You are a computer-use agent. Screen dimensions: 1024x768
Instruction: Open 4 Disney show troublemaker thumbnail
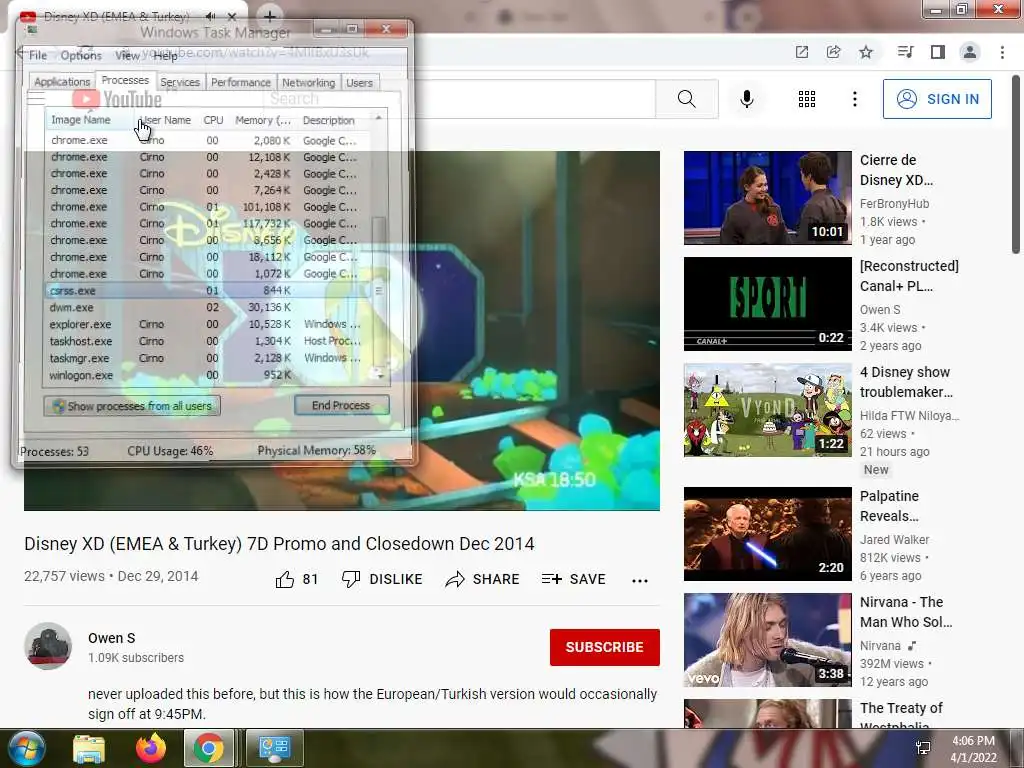768,410
